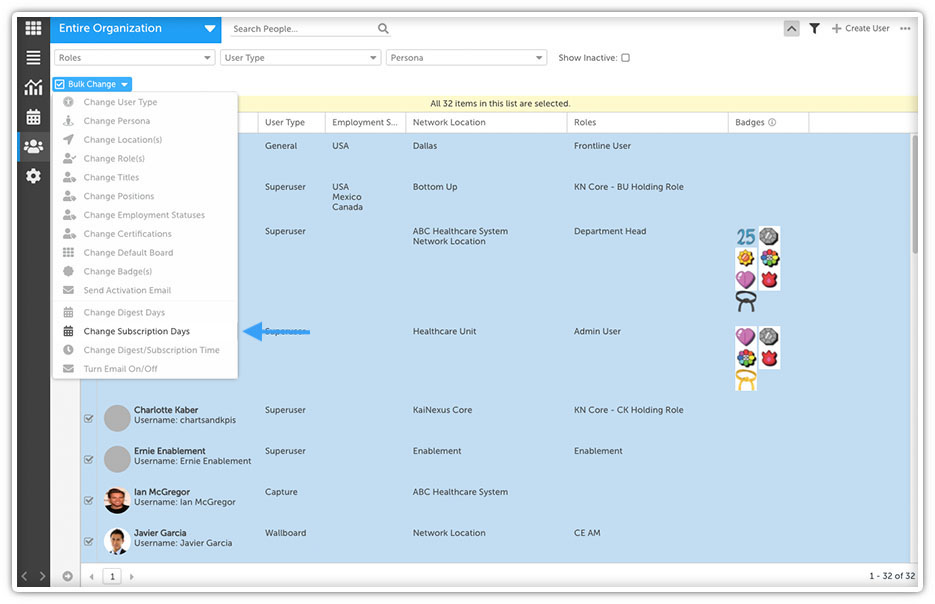Select Change Subscription Days menu item
This screenshot has height=604, width=935.
(x=136, y=331)
